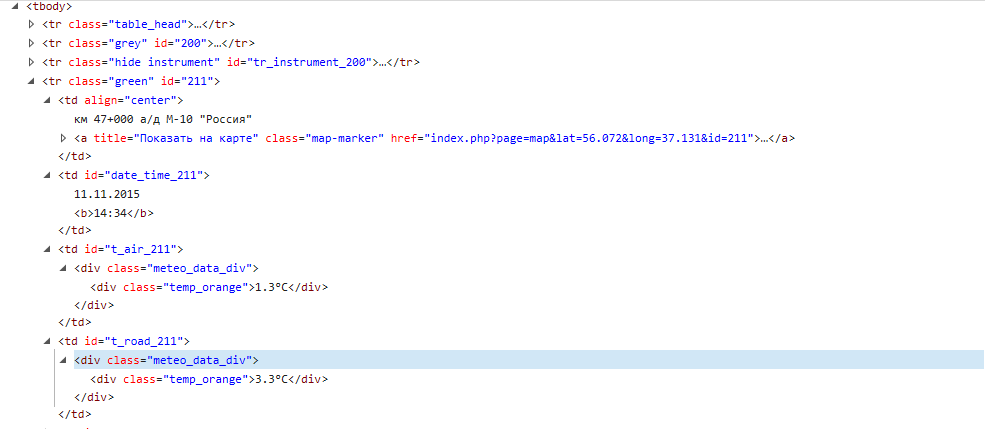Image resolution: width=985 pixels, height=429 pixels.
Task: Select the bold 14:34 time element
Action: [x=113, y=213]
